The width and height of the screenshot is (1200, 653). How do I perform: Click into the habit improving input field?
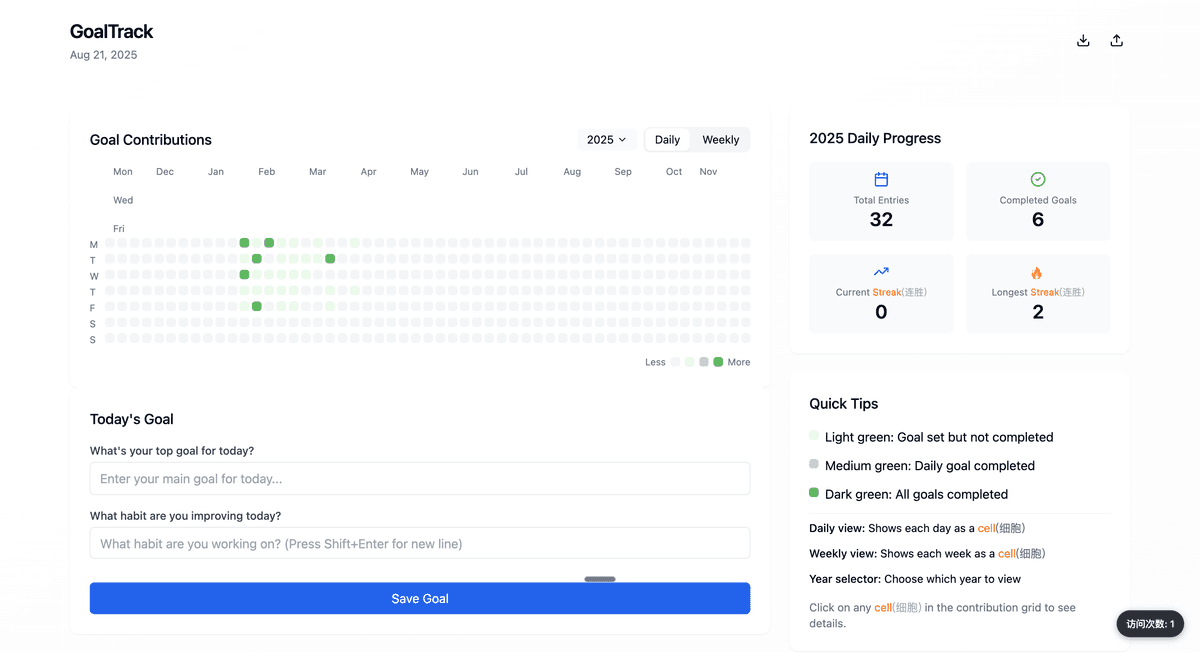420,544
